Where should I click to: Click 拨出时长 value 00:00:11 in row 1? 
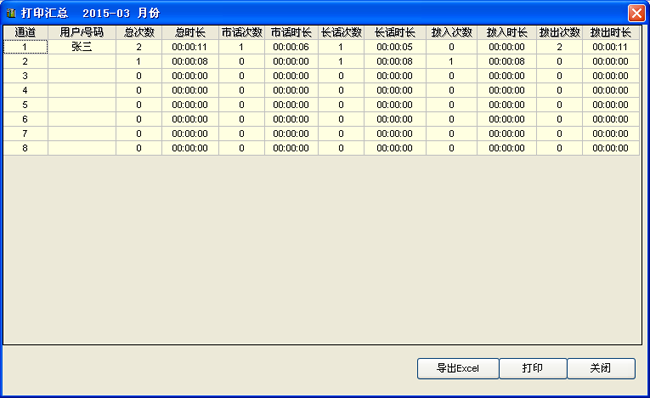[611, 47]
